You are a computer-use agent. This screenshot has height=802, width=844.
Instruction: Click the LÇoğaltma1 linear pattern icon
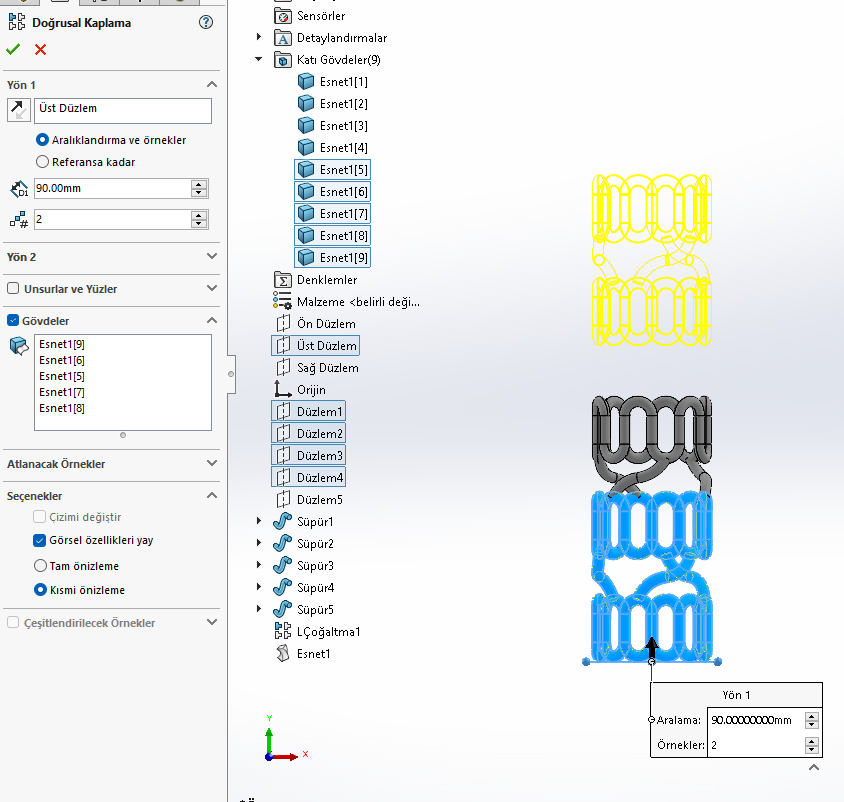(x=282, y=632)
